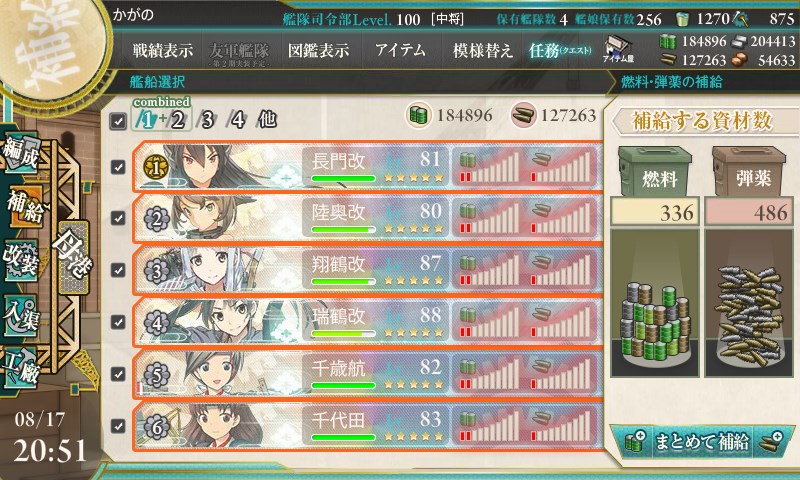The image size is (800, 480).
Task: Open the 任務 (クエスト) quest menu
Action: point(560,50)
